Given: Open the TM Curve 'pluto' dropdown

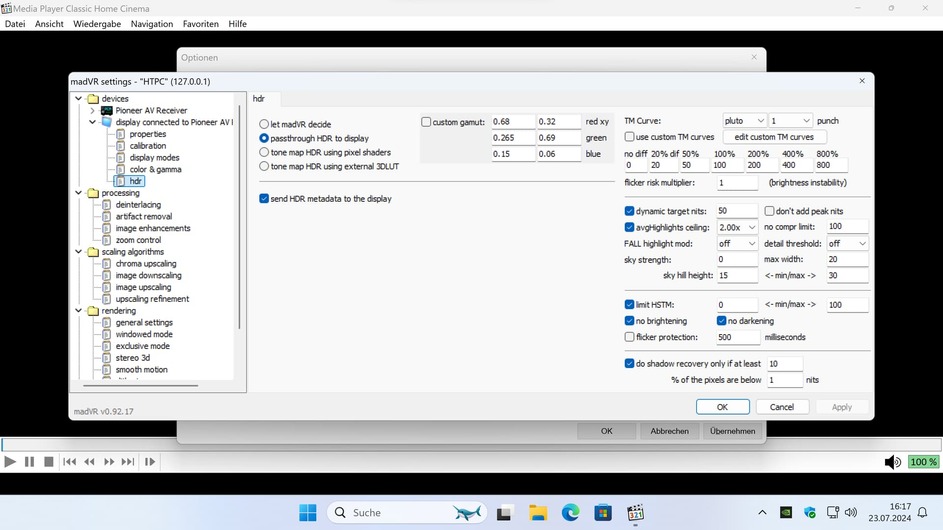Looking at the screenshot, I should 744,121.
